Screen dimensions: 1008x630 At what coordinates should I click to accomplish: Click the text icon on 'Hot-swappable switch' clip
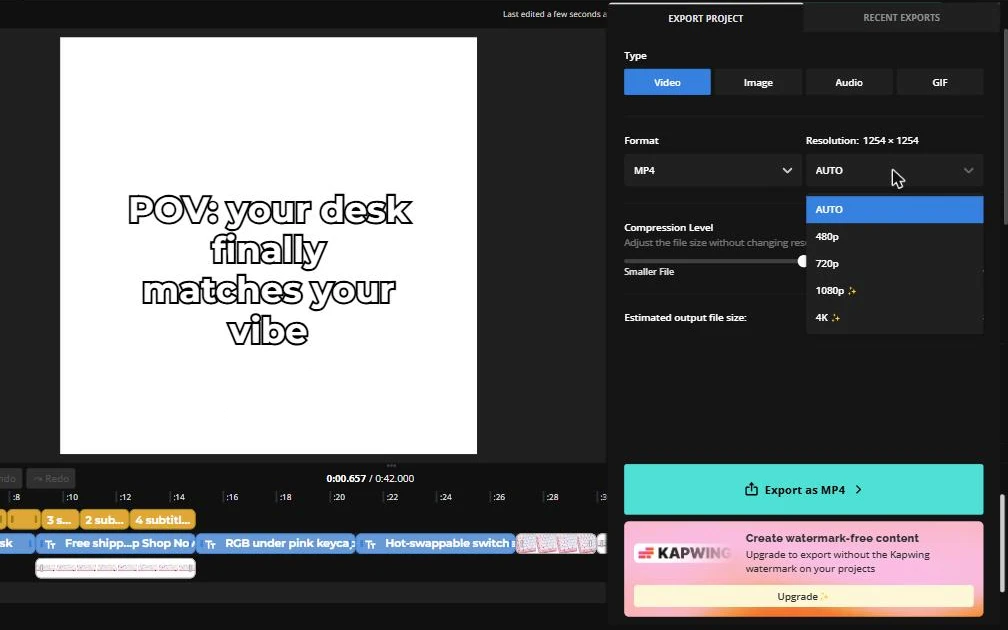click(x=370, y=544)
